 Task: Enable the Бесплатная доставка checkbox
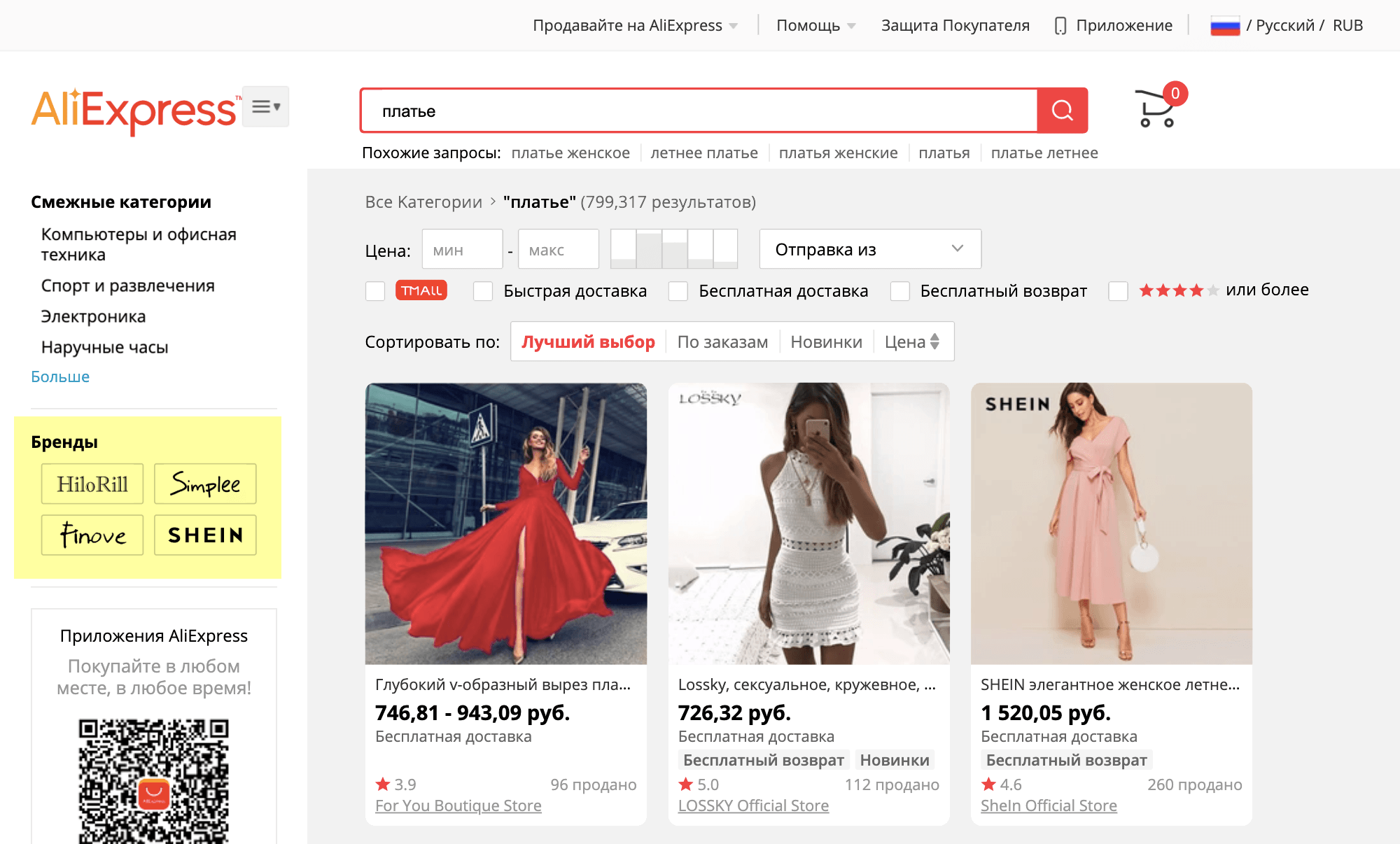[x=678, y=291]
